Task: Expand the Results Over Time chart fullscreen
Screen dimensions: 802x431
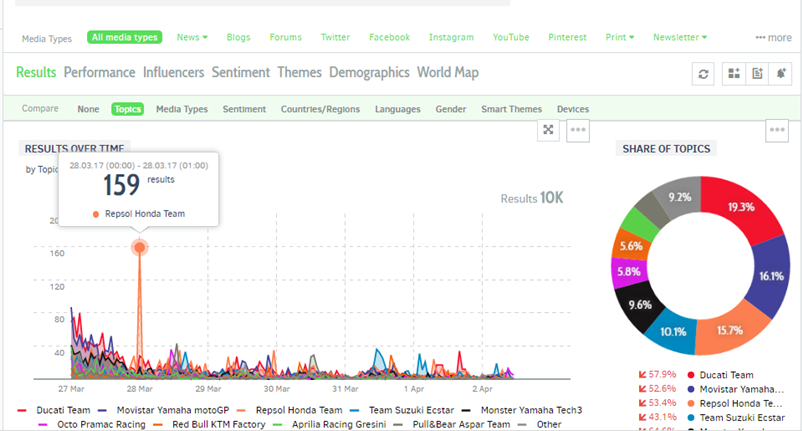Action: click(x=548, y=130)
